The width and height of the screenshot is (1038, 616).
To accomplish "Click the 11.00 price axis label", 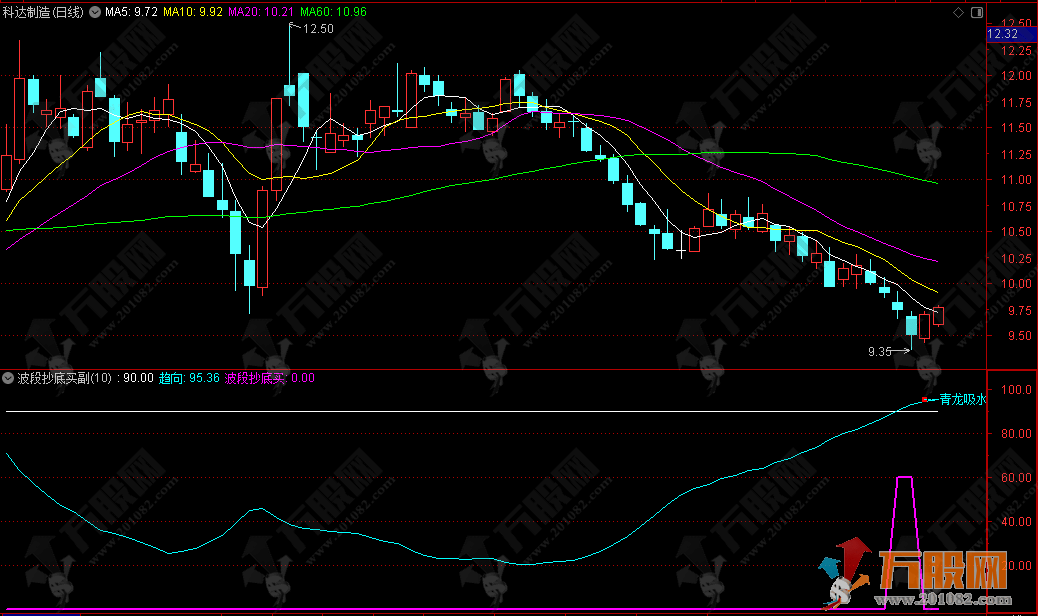I will (x=1016, y=180).
